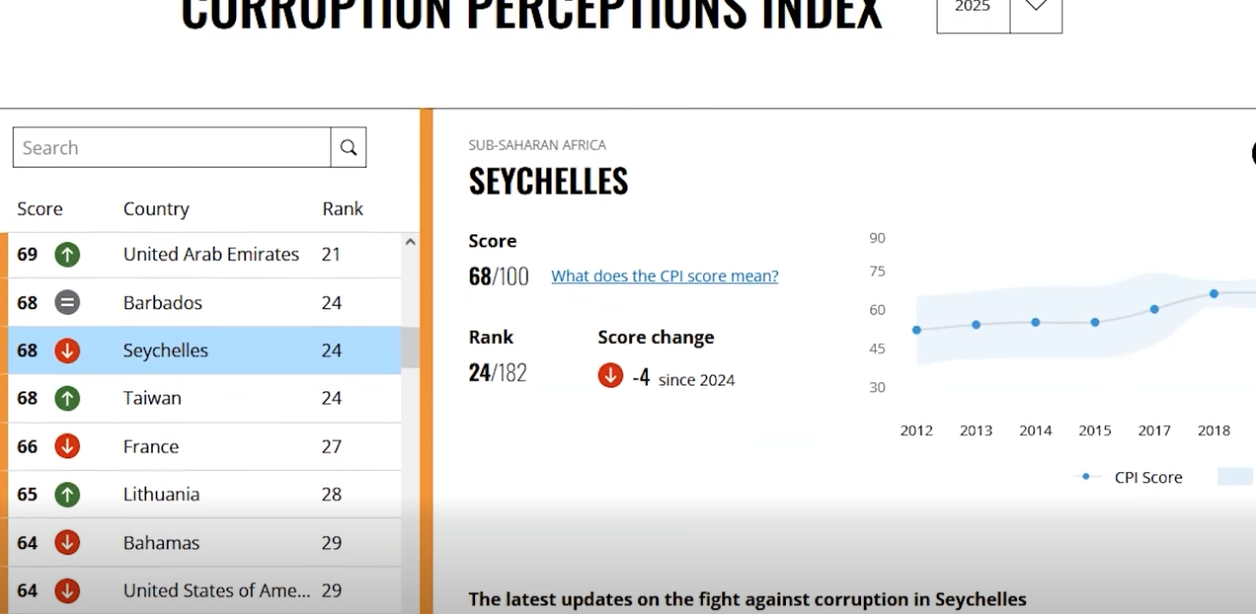The width and height of the screenshot is (1256, 614).
Task: Select United States of America in list
Action: [x=216, y=591]
